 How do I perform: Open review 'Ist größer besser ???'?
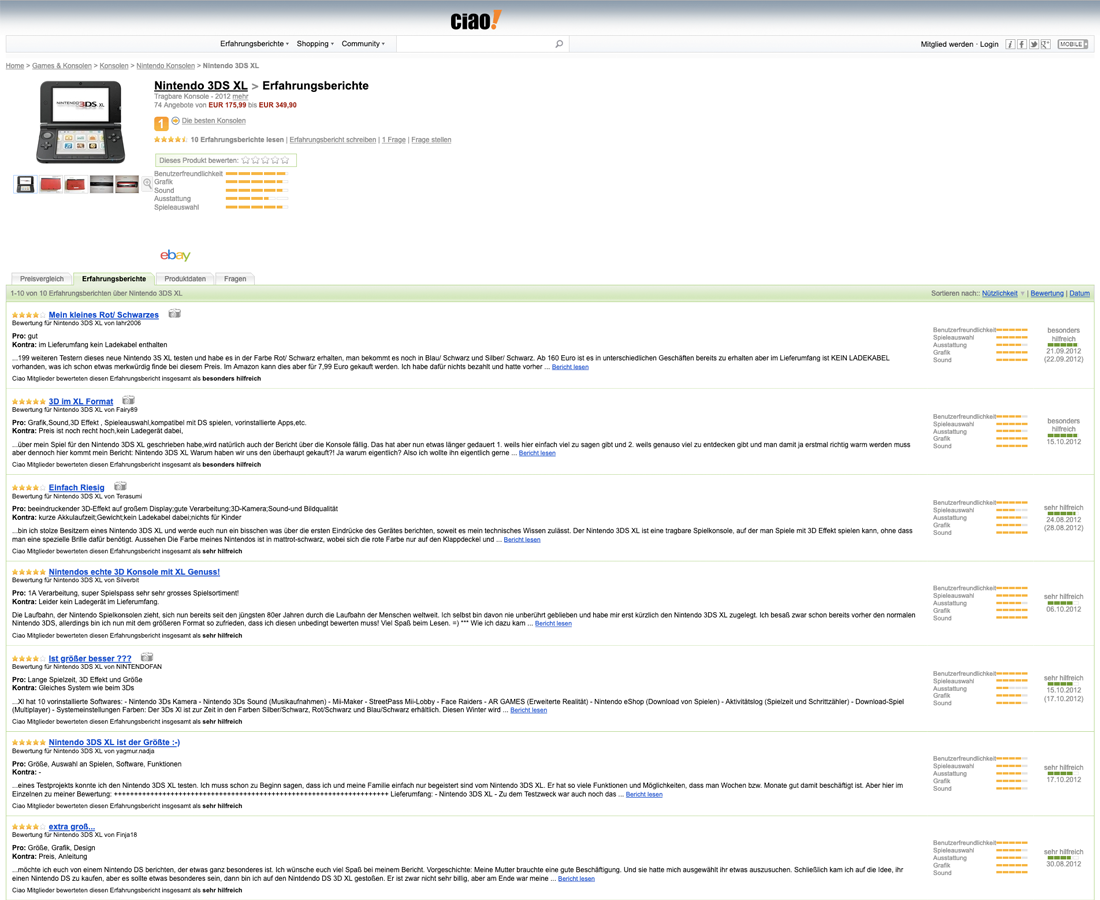tap(90, 659)
